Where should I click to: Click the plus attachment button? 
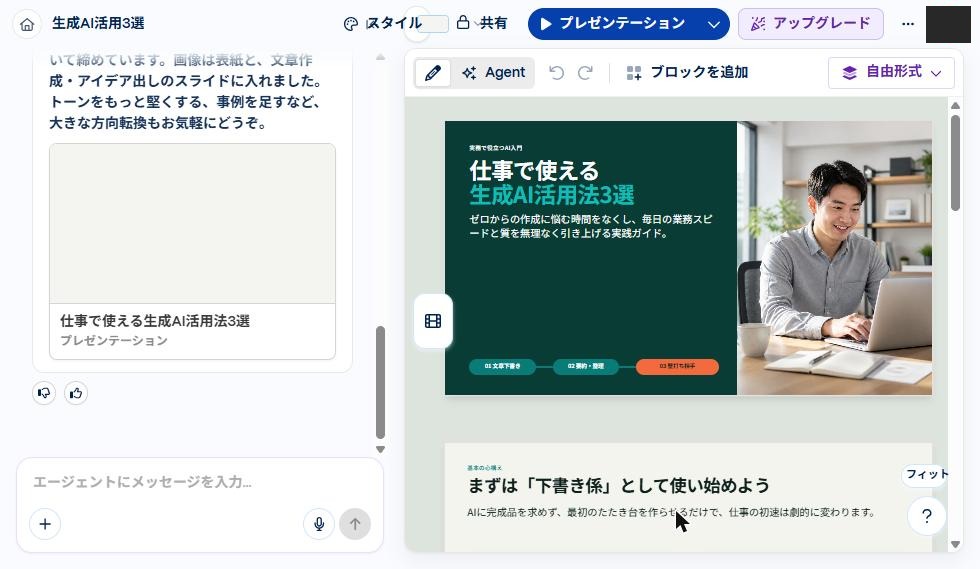(45, 524)
